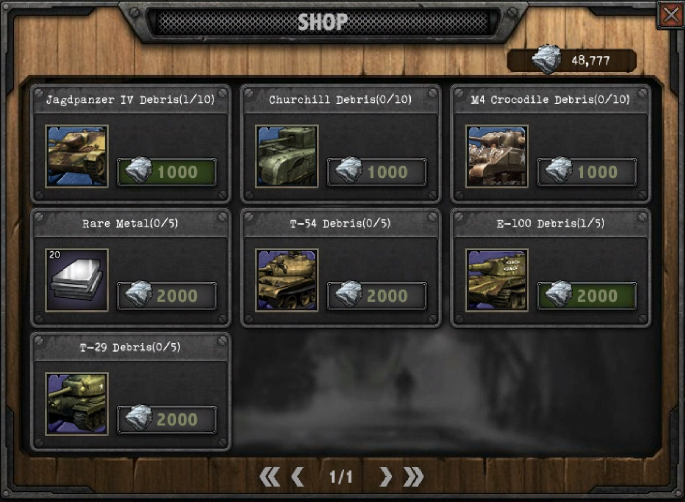The image size is (685, 502).
Task: Buy Rare Metal for 2000
Action: [x=167, y=296]
